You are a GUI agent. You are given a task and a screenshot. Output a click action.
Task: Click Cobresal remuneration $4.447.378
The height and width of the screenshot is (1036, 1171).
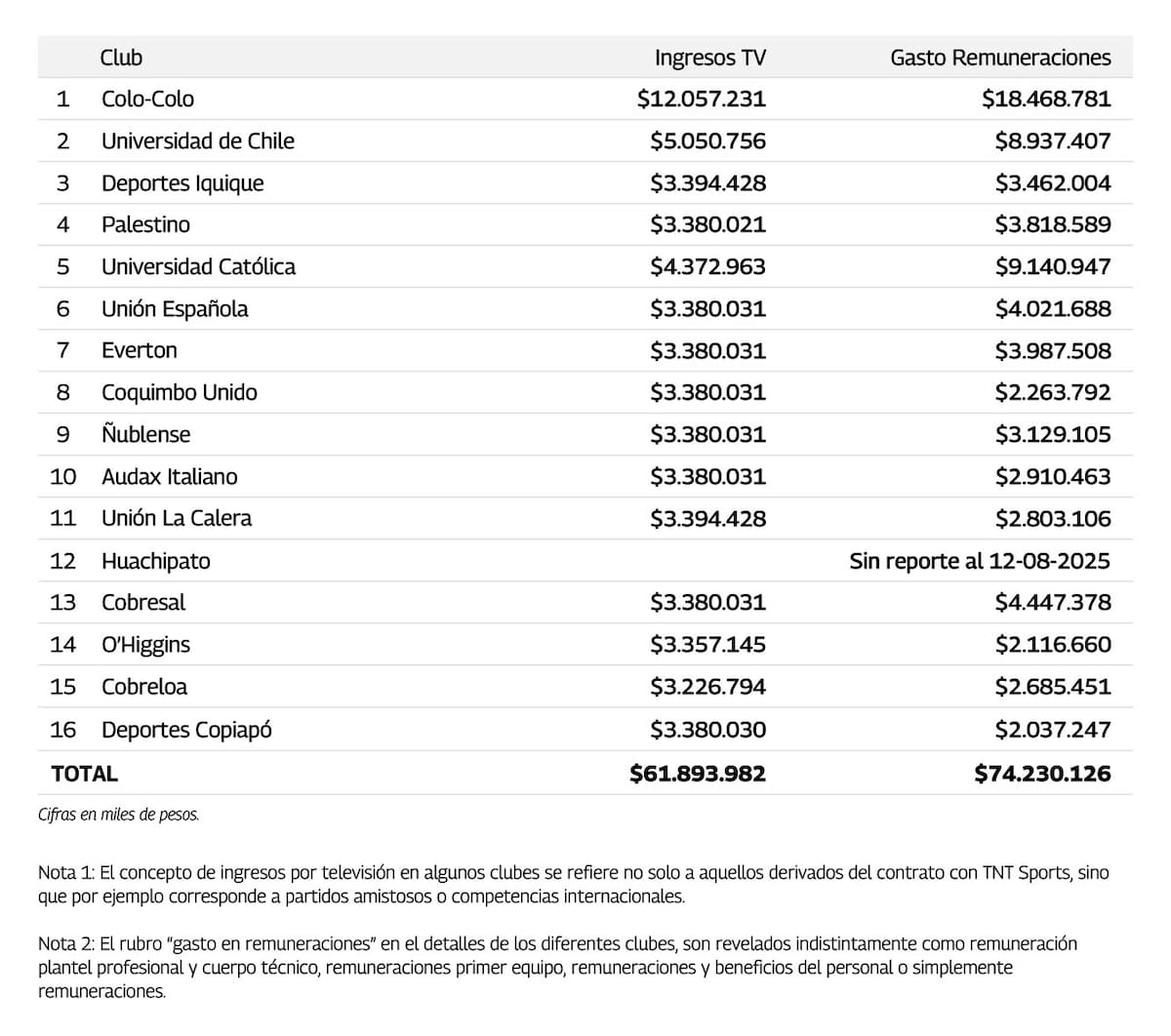click(1053, 602)
